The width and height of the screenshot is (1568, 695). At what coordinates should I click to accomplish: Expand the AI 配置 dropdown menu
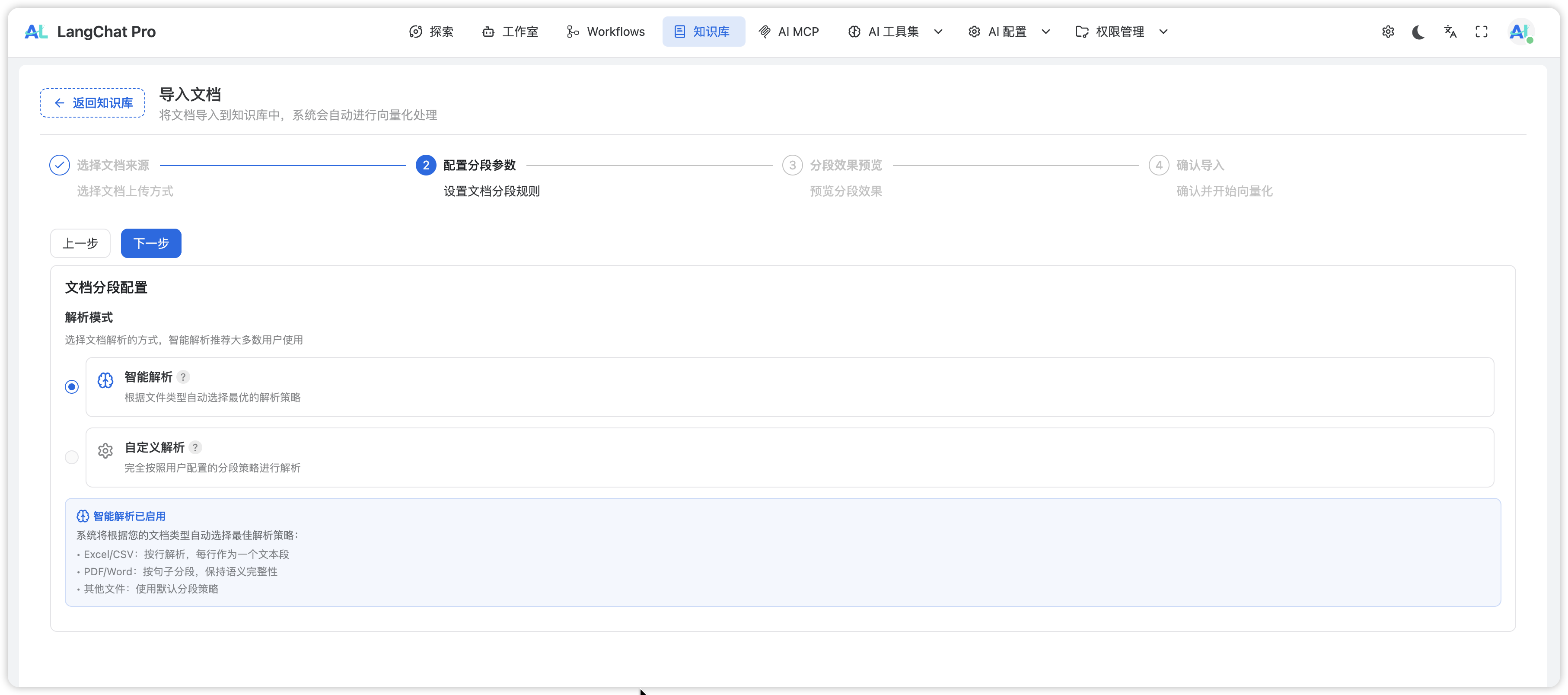[x=1008, y=32]
